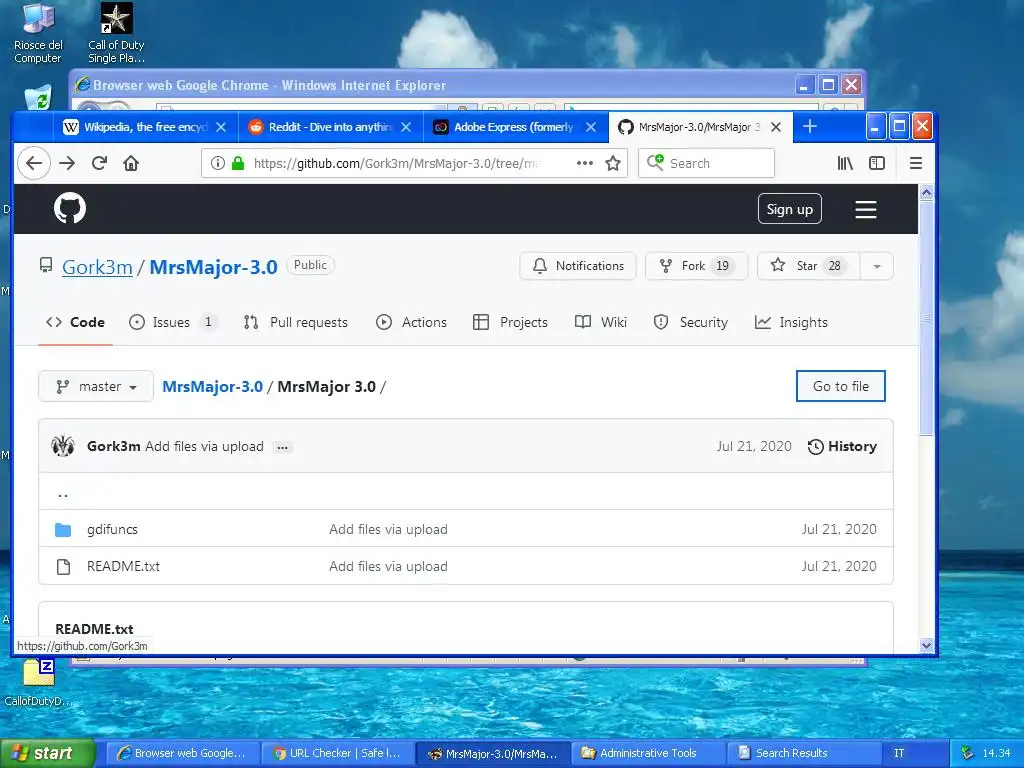
Task: Open Call of Duty Single Player desktop shortcut
Action: tap(116, 33)
